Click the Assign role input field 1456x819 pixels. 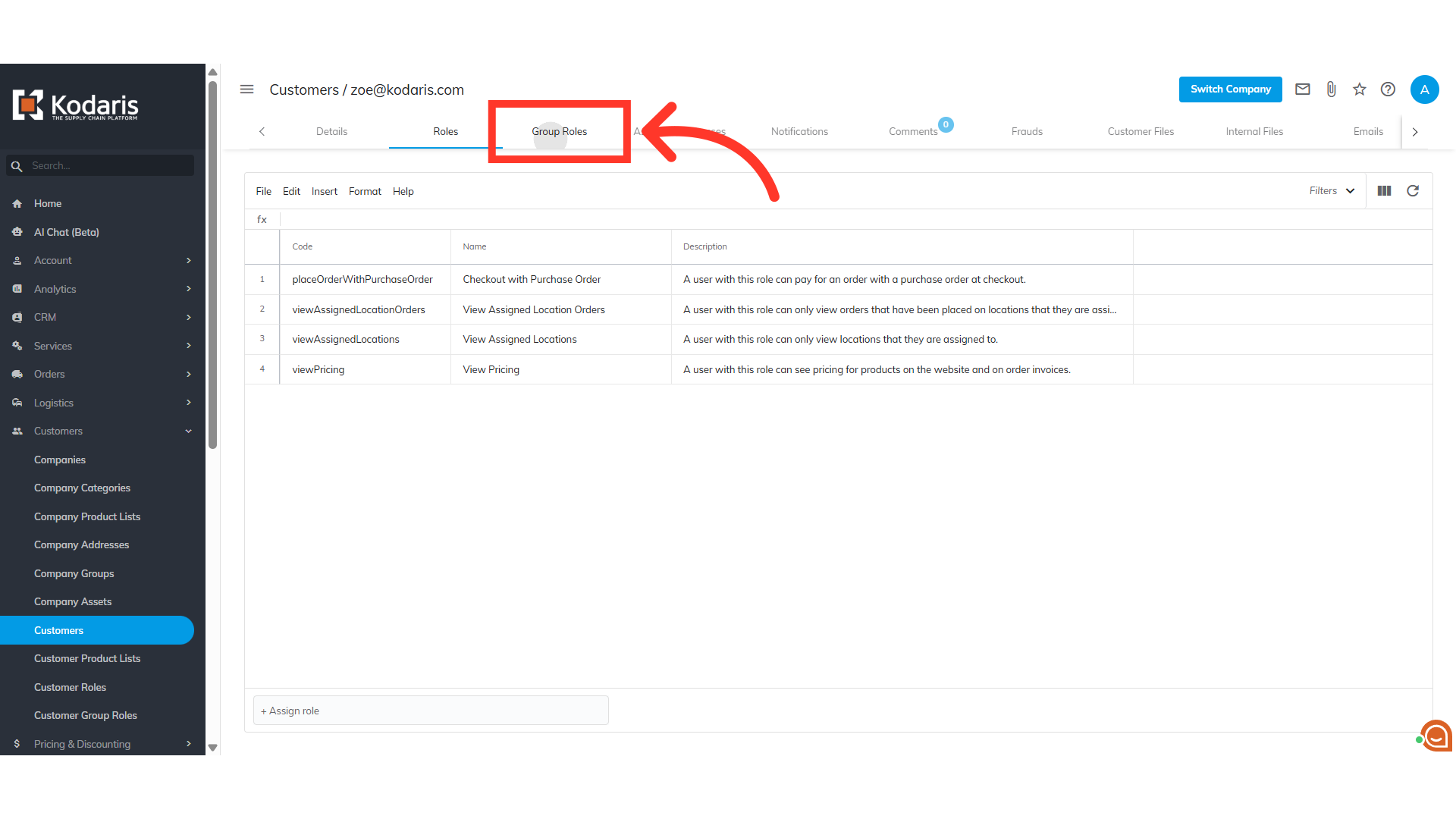(431, 711)
